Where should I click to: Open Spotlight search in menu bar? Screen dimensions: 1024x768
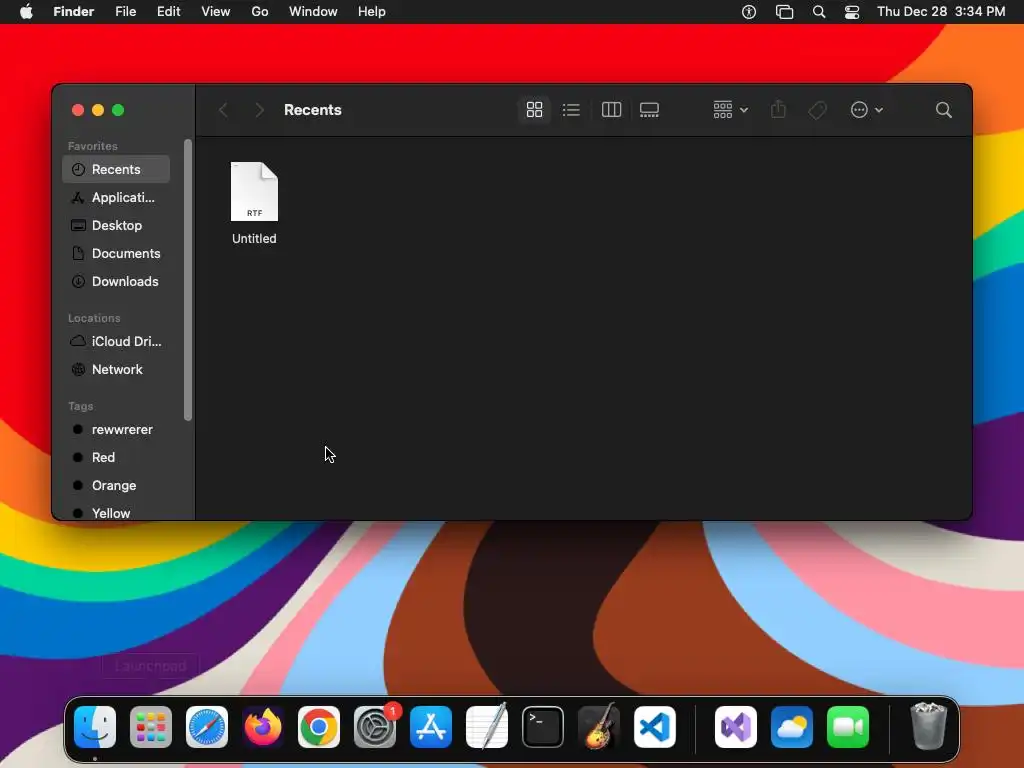pyautogui.click(x=819, y=12)
